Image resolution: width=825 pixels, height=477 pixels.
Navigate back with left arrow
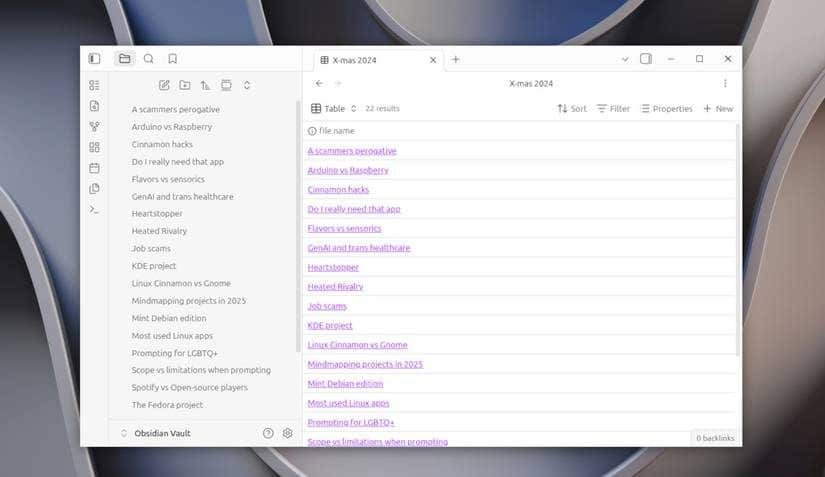tap(319, 83)
